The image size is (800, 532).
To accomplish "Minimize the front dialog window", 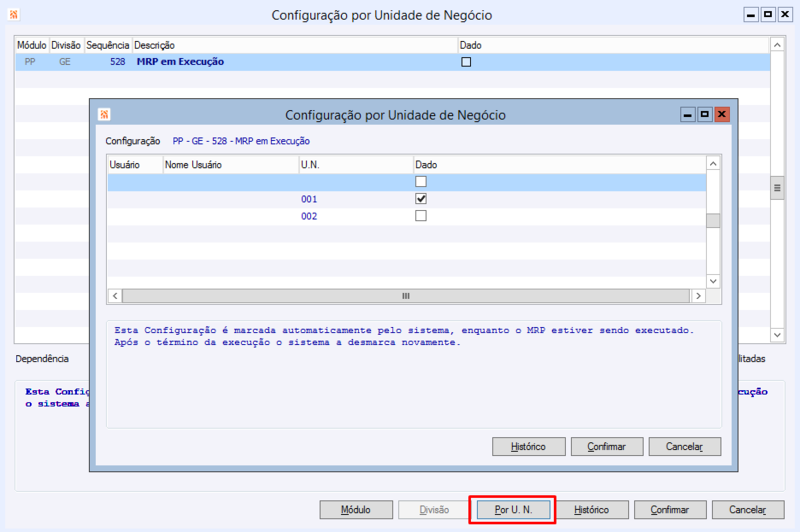I will pyautogui.click(x=688, y=114).
